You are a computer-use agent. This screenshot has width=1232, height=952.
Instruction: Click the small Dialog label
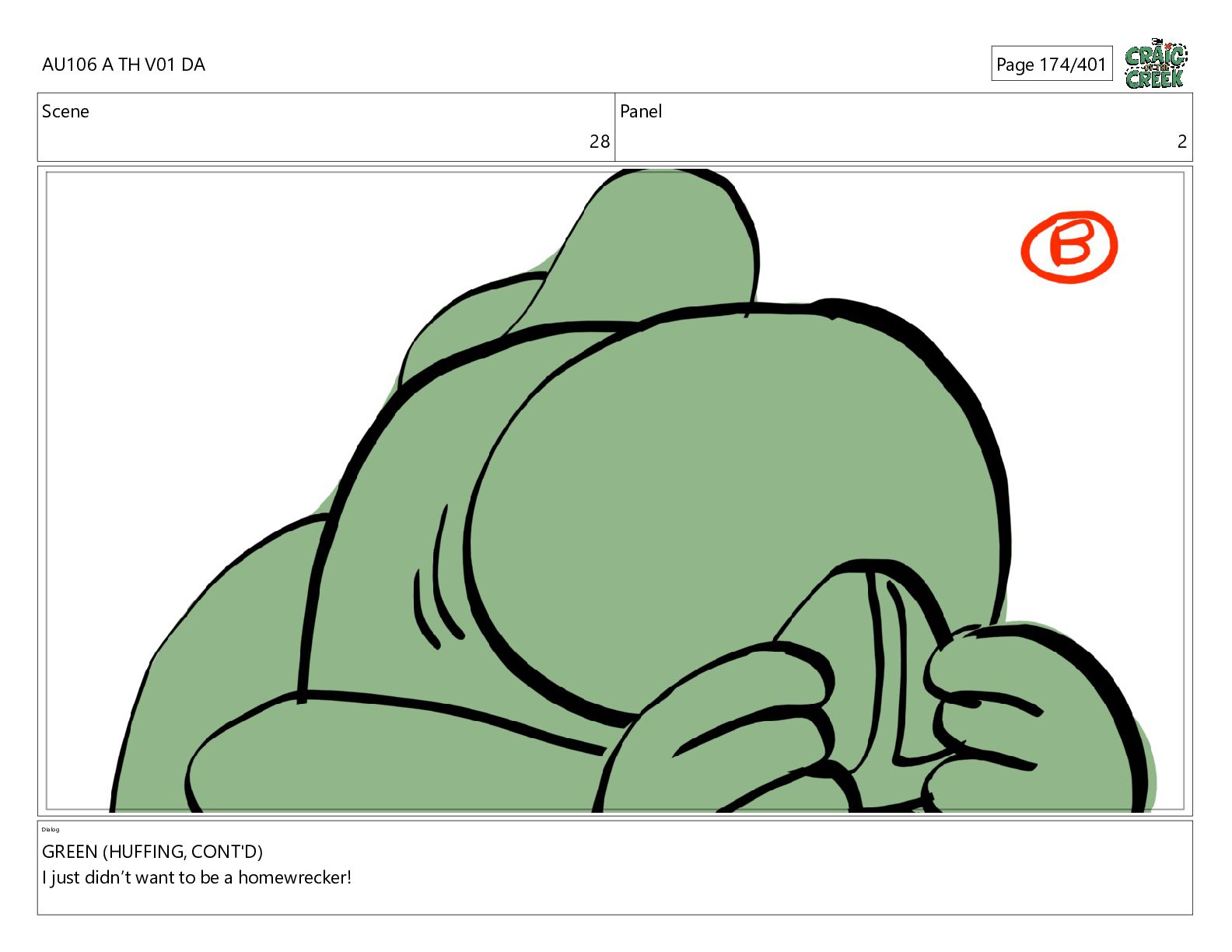coord(51,829)
